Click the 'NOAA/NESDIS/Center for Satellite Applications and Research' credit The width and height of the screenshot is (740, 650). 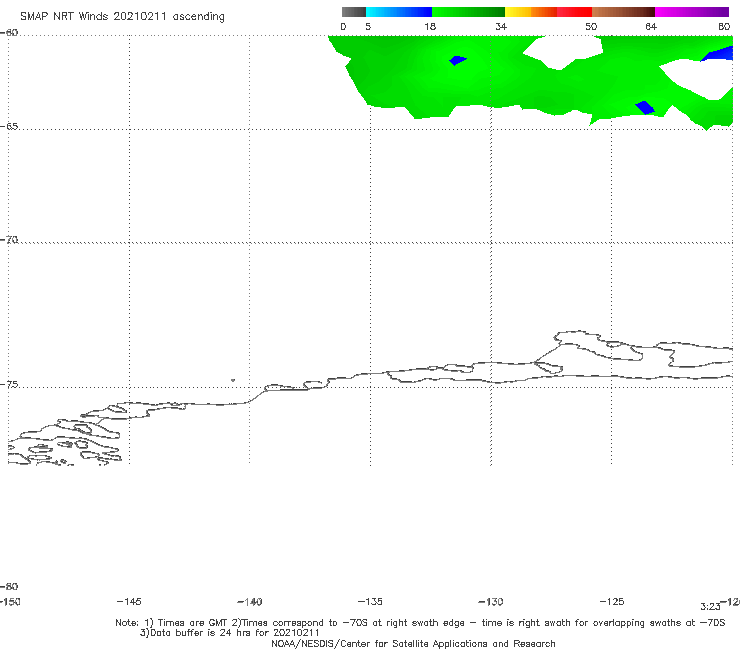click(x=413, y=644)
